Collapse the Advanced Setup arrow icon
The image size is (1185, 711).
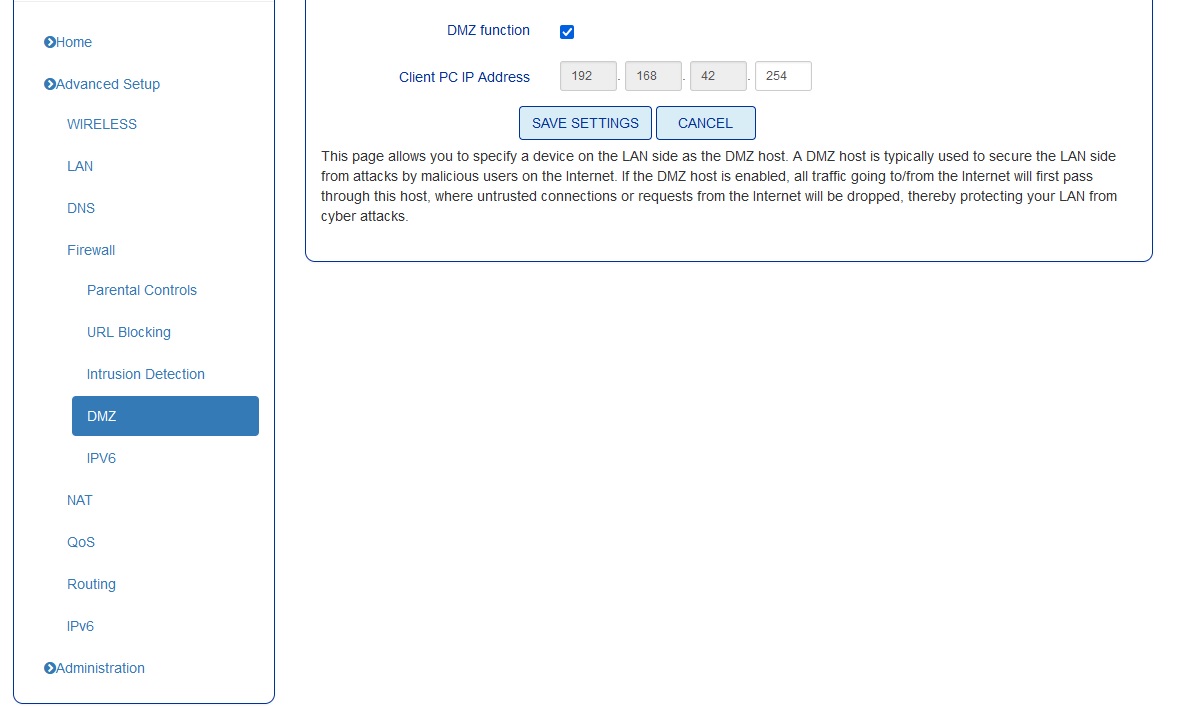click(50, 84)
